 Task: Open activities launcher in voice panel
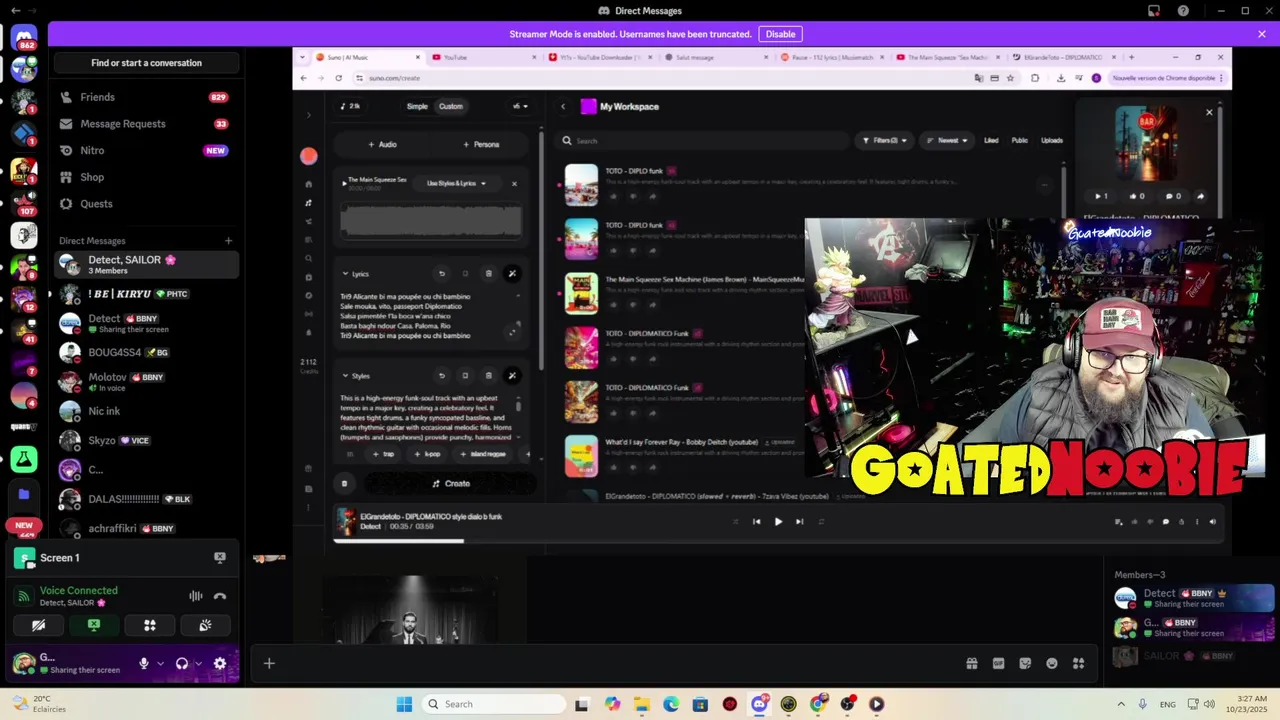150,625
